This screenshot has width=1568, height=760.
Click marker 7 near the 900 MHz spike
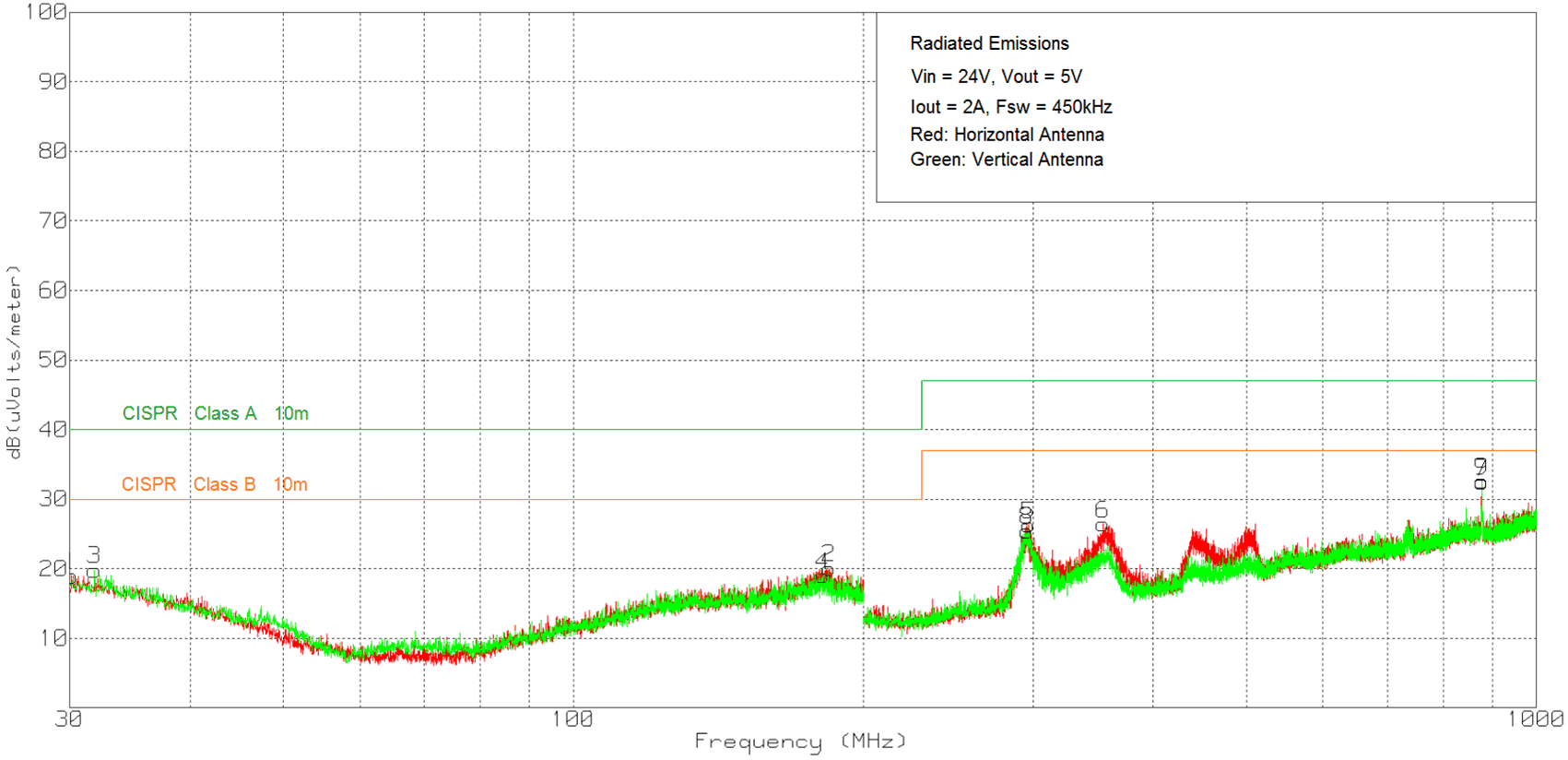click(x=1480, y=465)
